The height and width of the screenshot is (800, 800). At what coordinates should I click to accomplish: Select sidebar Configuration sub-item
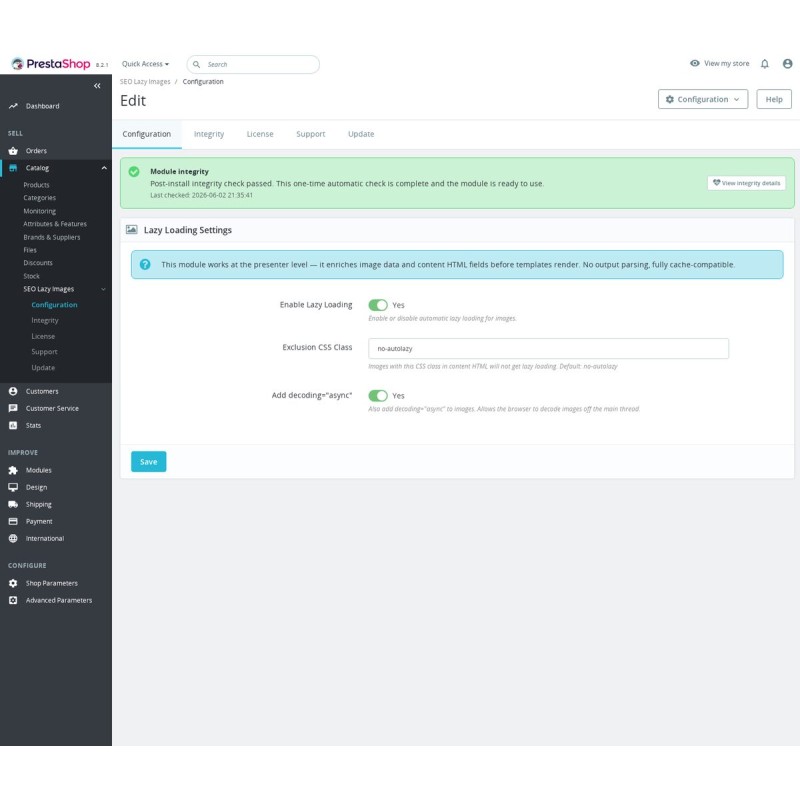(x=54, y=305)
